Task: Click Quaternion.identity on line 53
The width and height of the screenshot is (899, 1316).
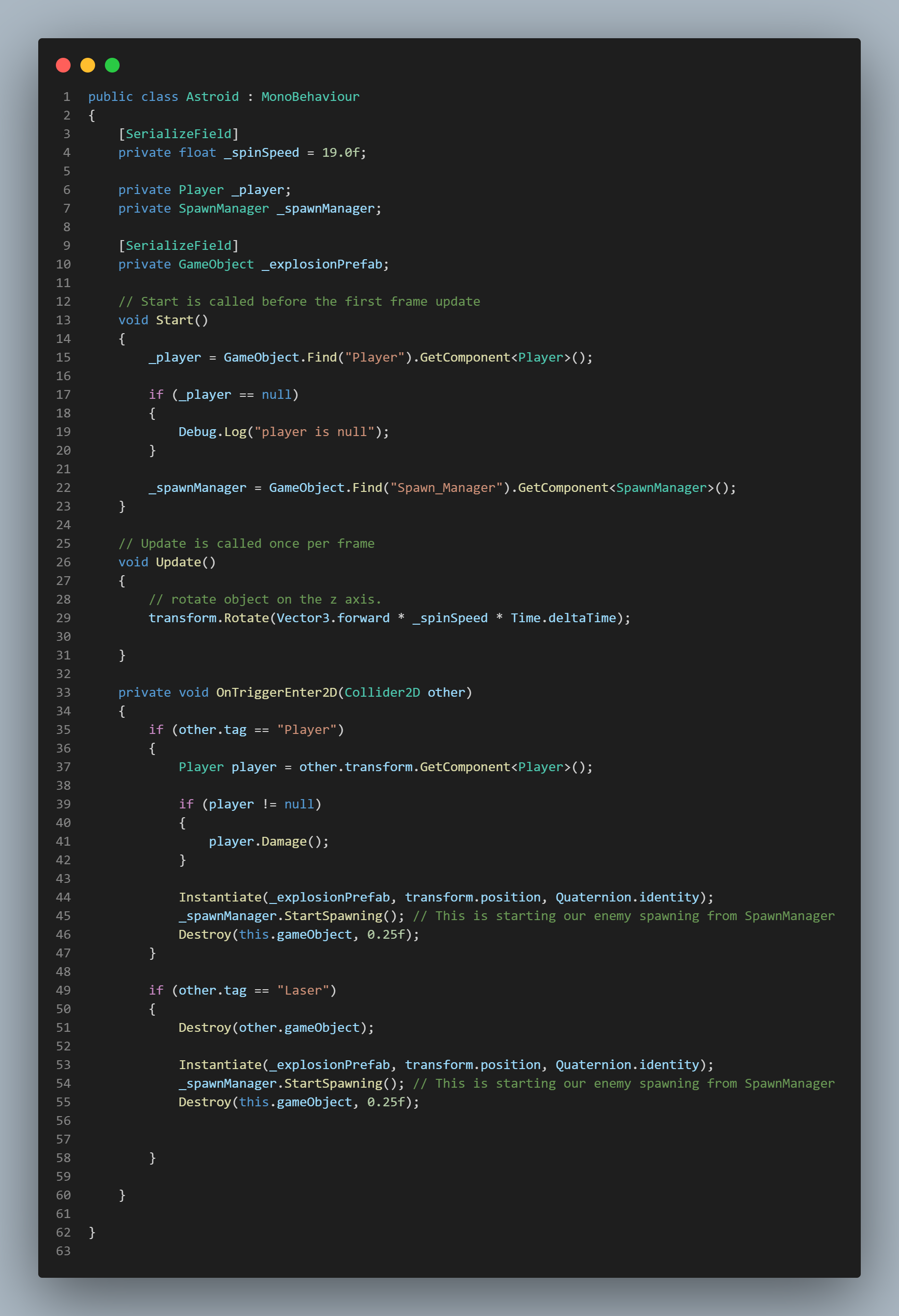Action: [x=627, y=1065]
